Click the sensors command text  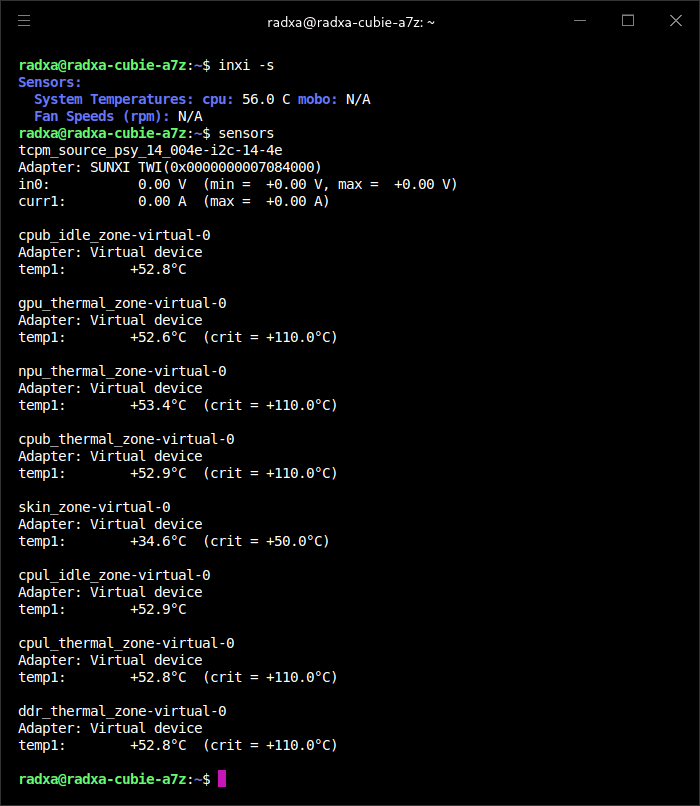pyautogui.click(x=246, y=132)
